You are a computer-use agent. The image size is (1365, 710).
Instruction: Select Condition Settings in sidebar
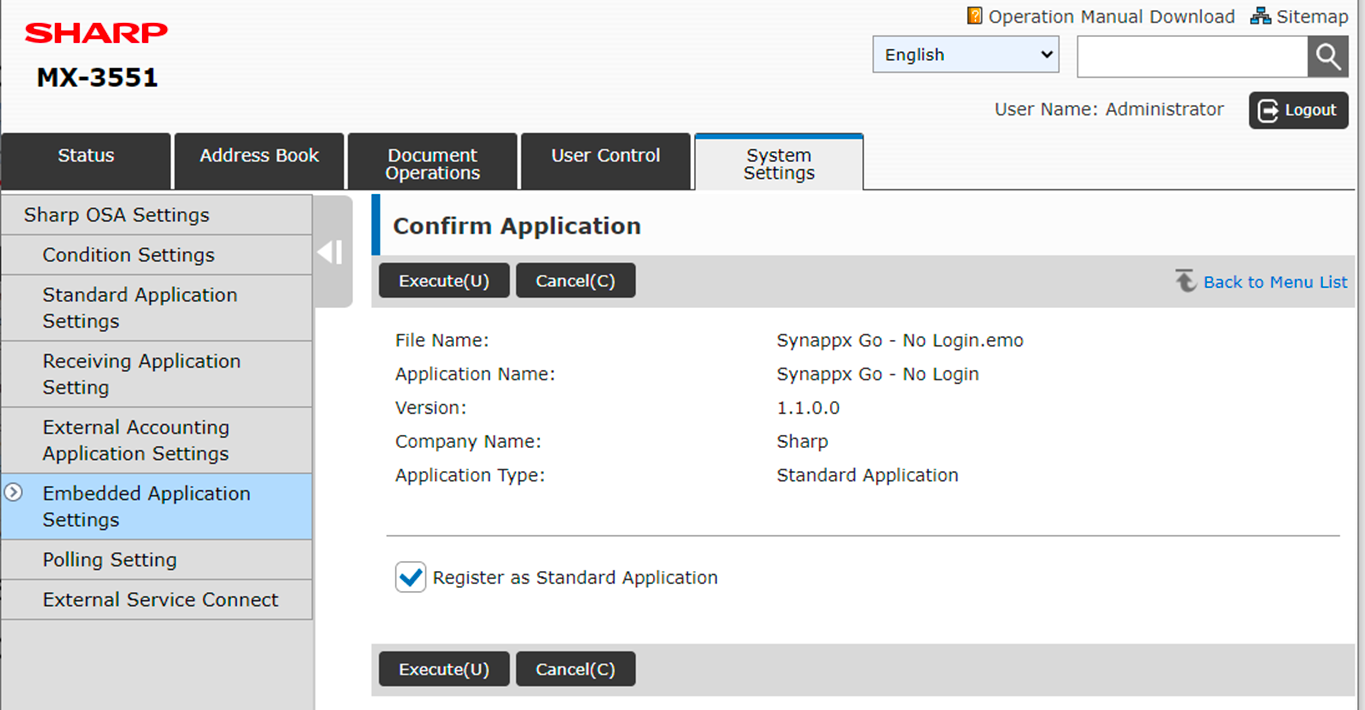click(157, 255)
